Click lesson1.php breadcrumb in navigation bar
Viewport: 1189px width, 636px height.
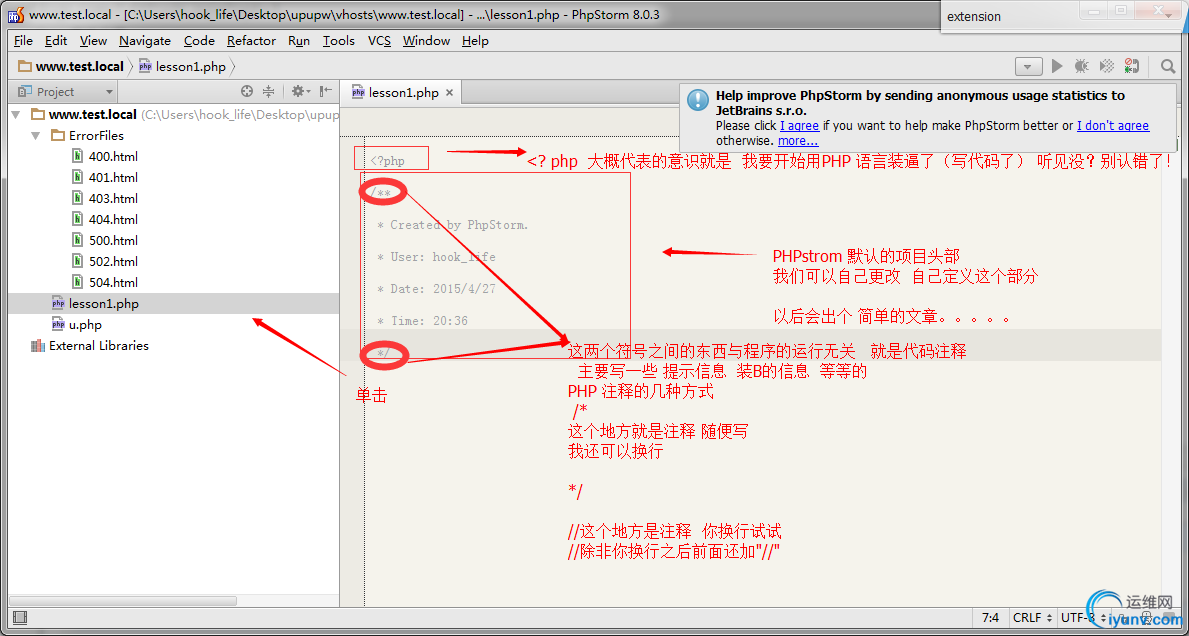click(x=183, y=67)
